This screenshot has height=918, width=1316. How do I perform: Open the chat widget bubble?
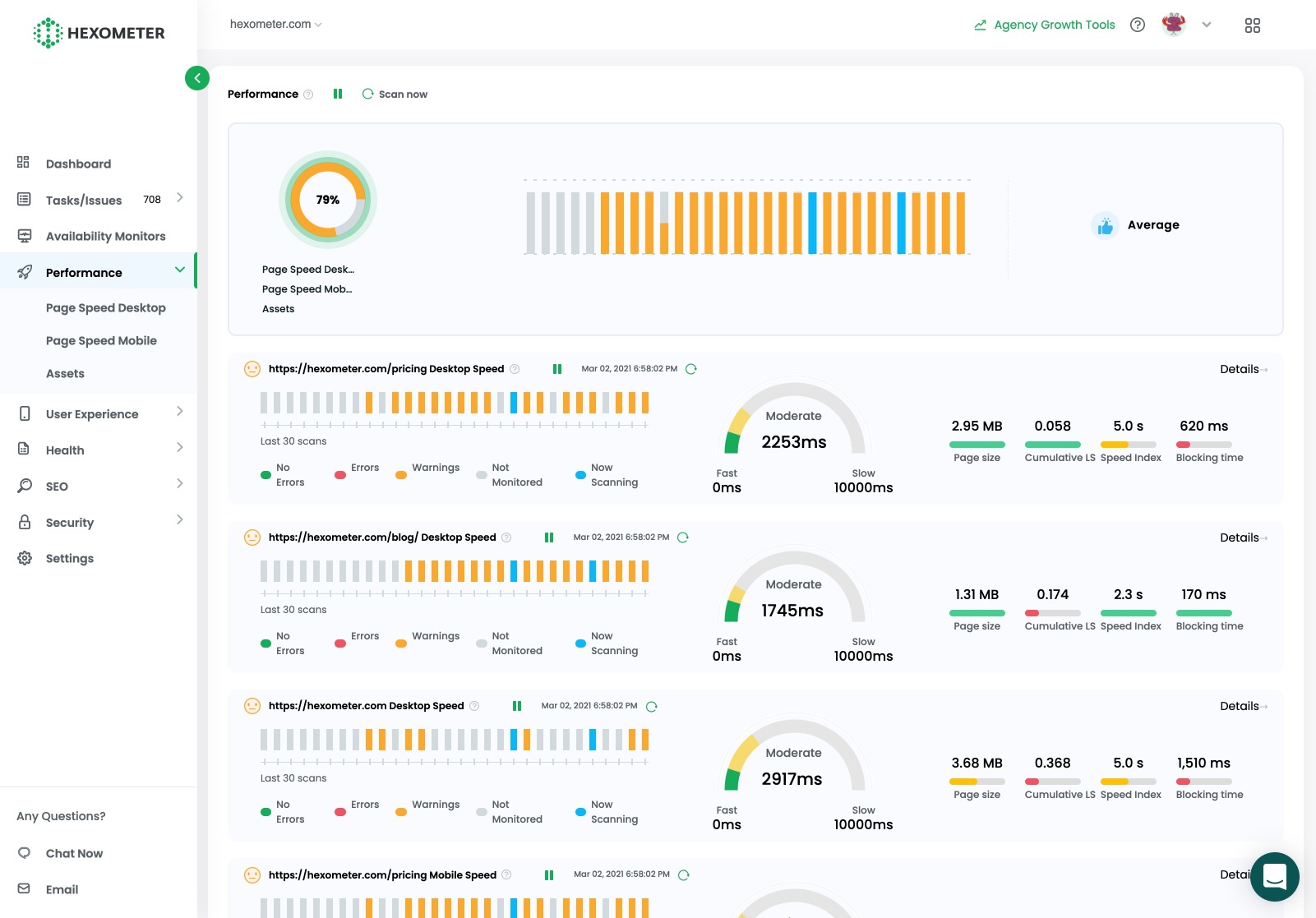[x=1275, y=877]
